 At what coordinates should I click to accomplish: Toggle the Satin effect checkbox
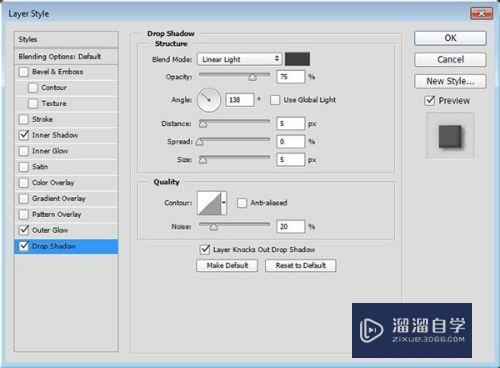click(x=24, y=167)
